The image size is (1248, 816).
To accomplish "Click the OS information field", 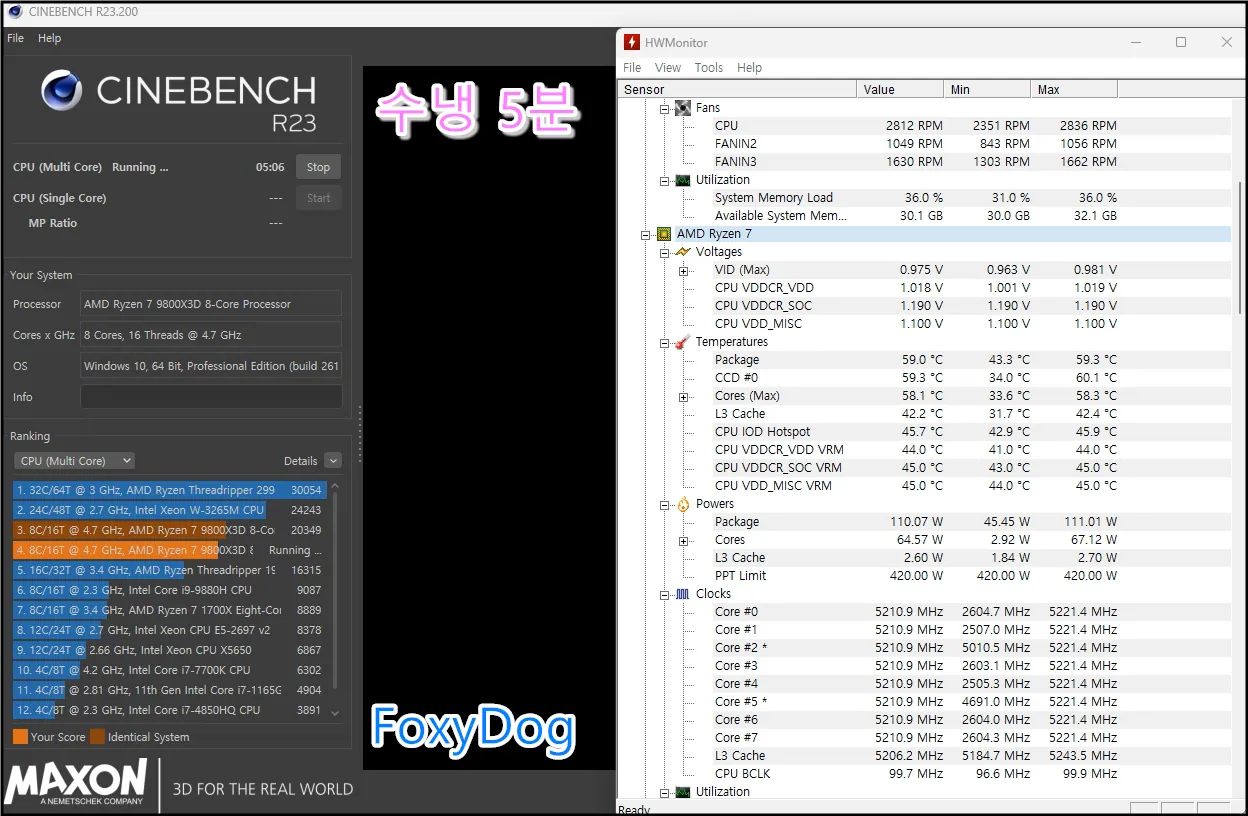I will click(211, 366).
